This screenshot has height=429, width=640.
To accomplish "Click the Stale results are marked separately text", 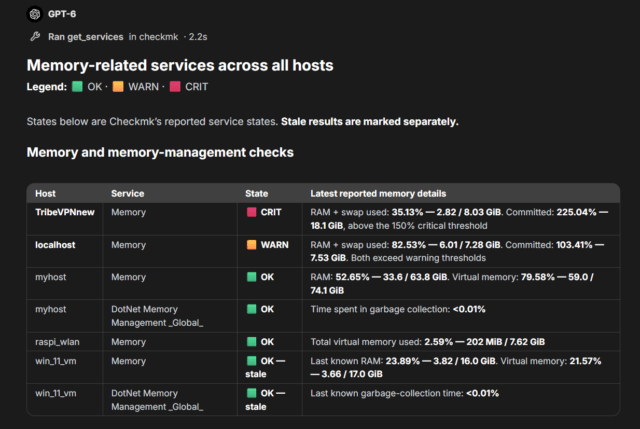I will pos(370,122).
